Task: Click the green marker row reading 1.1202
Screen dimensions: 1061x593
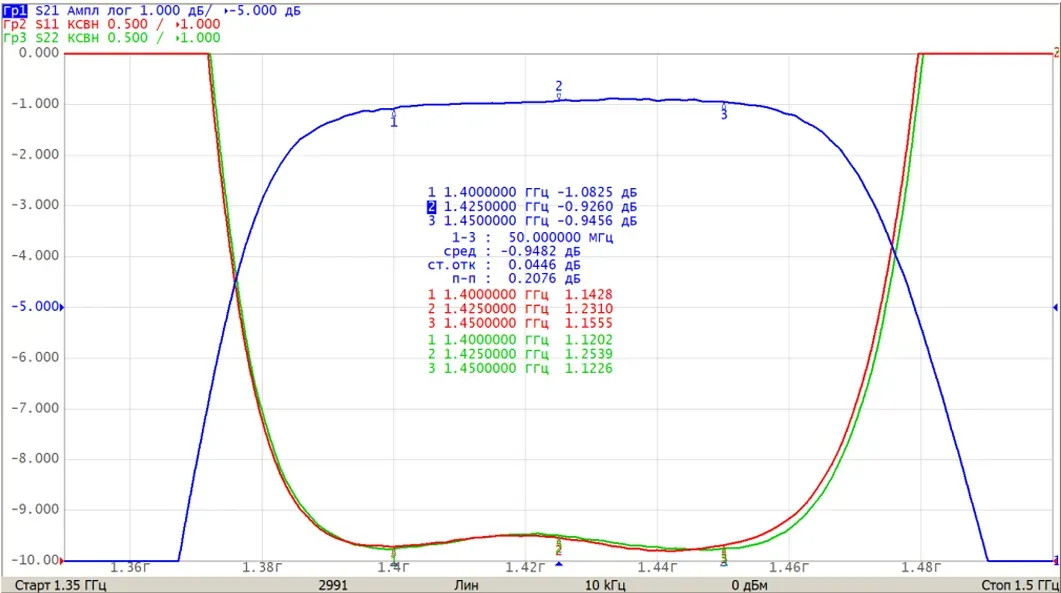Action: click(x=520, y=340)
